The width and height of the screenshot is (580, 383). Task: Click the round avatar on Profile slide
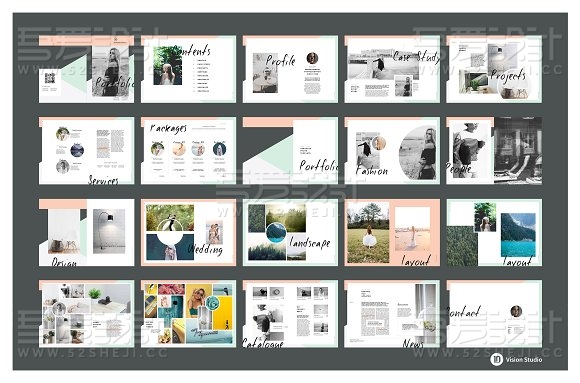(312, 58)
